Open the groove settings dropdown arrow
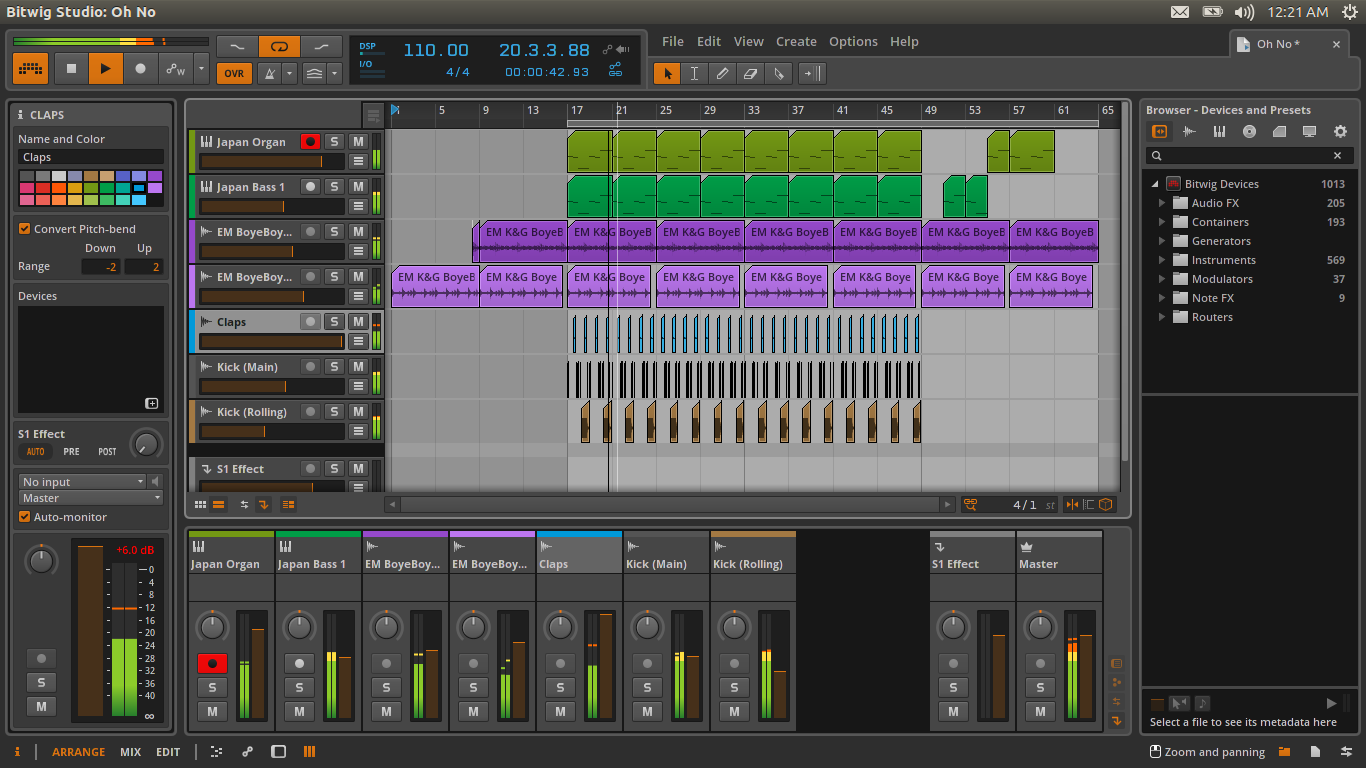This screenshot has height=768, width=1366. point(335,73)
